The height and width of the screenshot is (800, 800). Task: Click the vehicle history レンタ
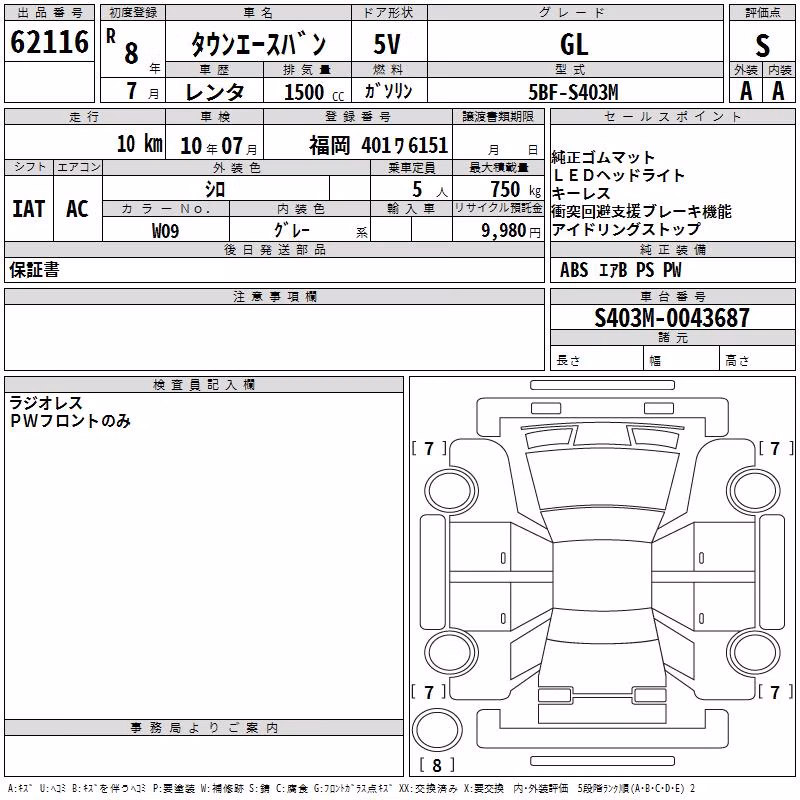(x=215, y=92)
